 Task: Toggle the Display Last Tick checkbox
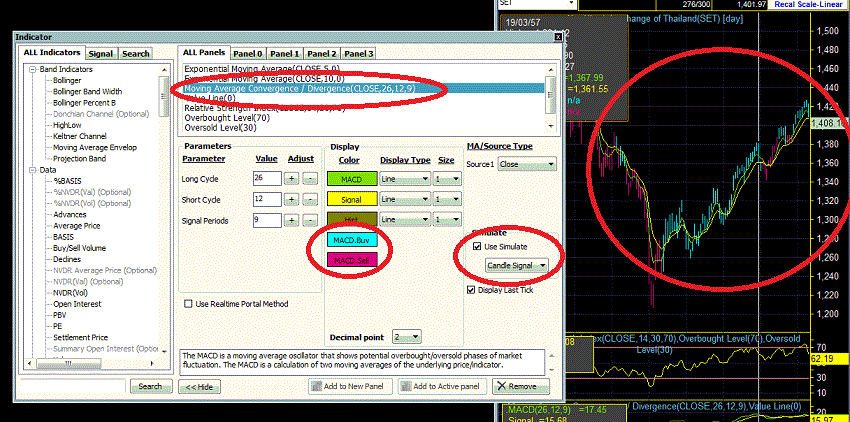click(471, 290)
